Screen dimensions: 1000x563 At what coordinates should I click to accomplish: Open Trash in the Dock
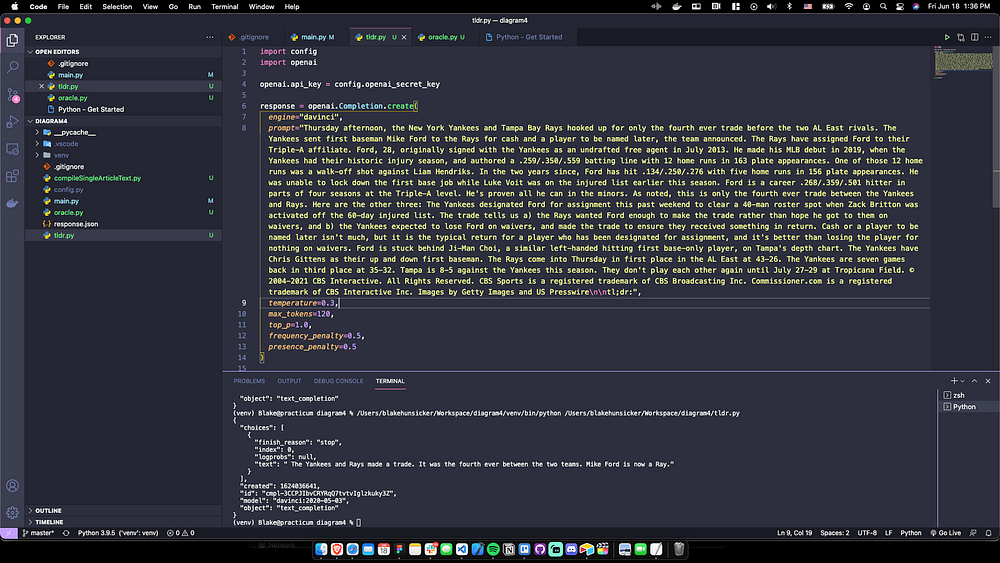click(679, 549)
